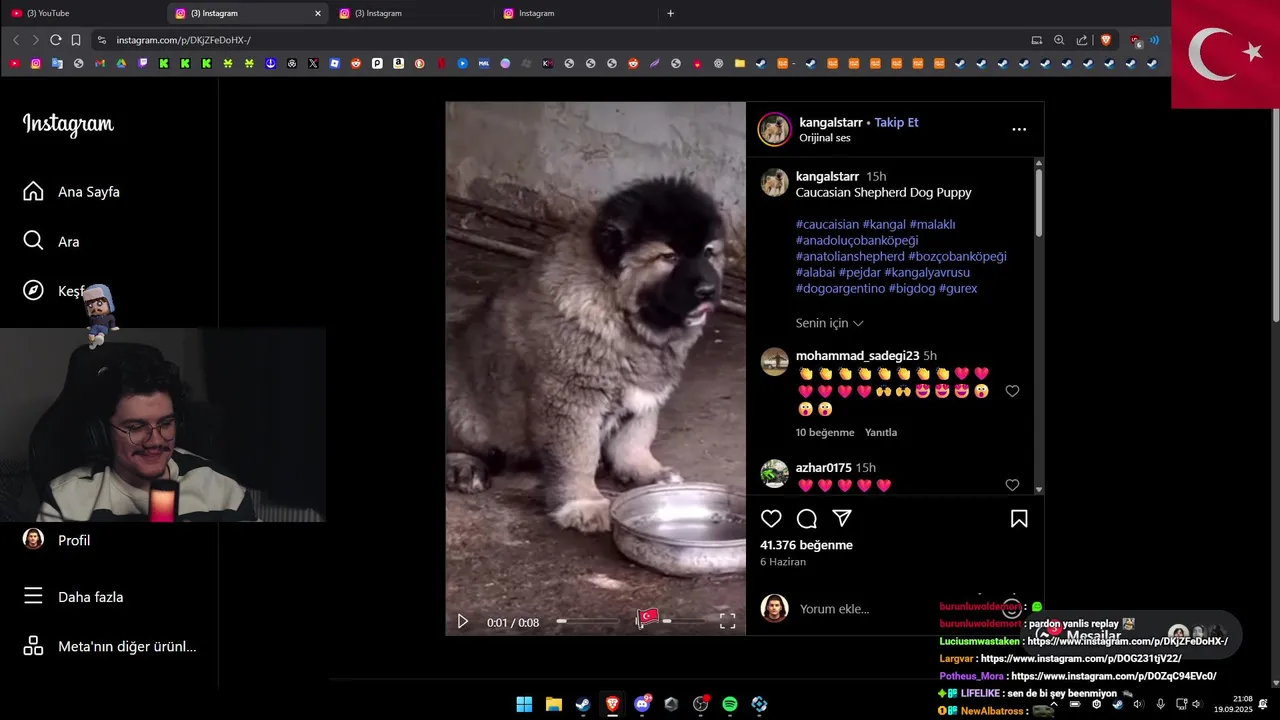This screenshot has width=1280, height=720.
Task: Open Steam from taskbar
Action: click(582, 704)
